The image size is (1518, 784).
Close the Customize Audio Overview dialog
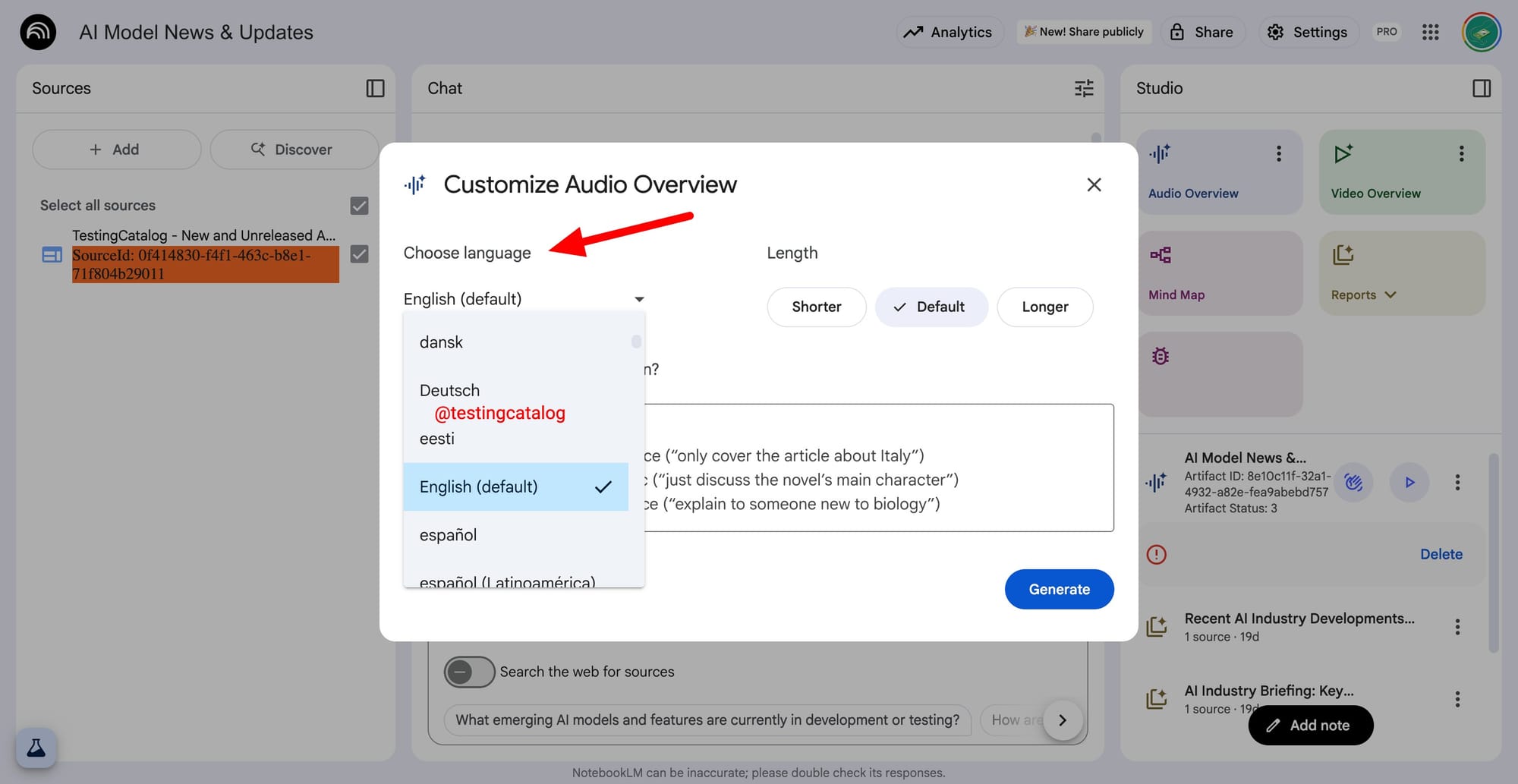coord(1094,184)
